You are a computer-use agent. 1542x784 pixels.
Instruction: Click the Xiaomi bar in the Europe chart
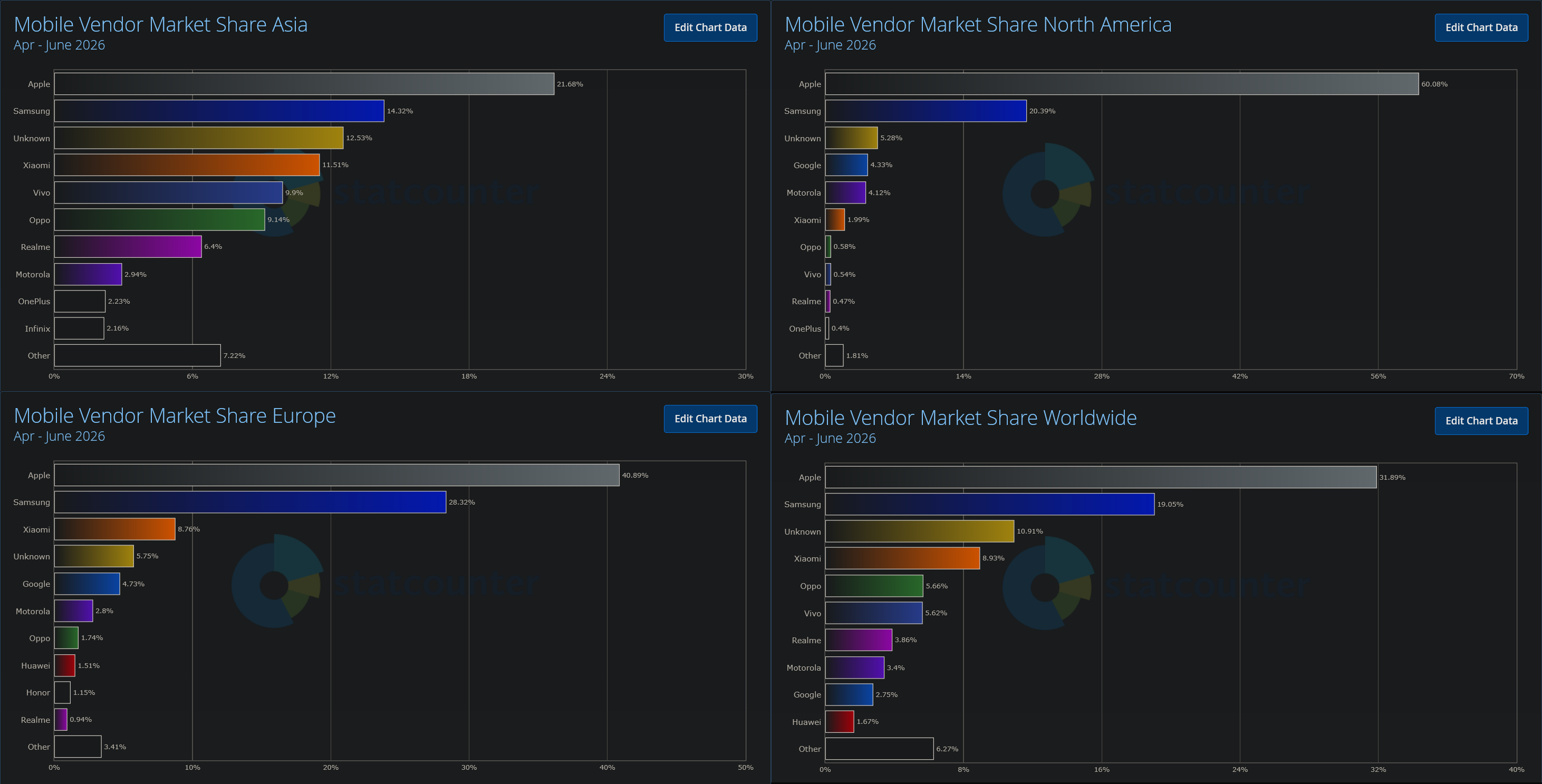coord(115,529)
